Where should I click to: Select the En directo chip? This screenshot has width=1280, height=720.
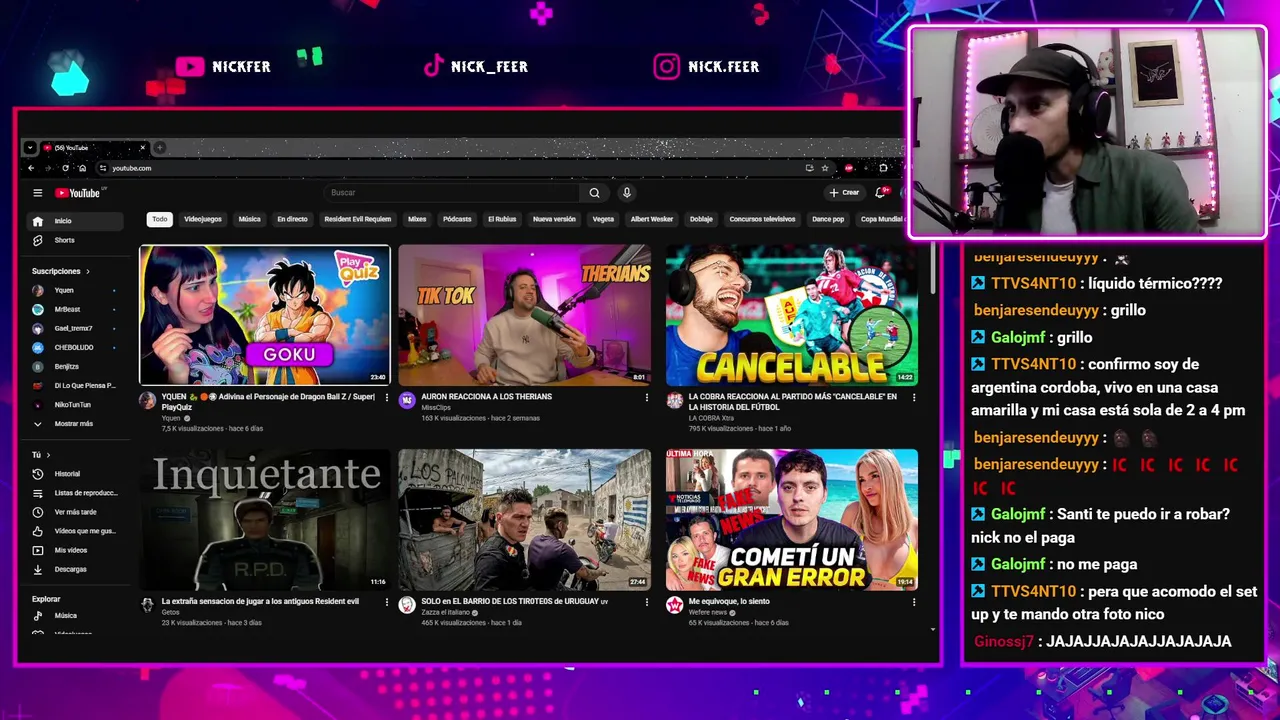[292, 219]
